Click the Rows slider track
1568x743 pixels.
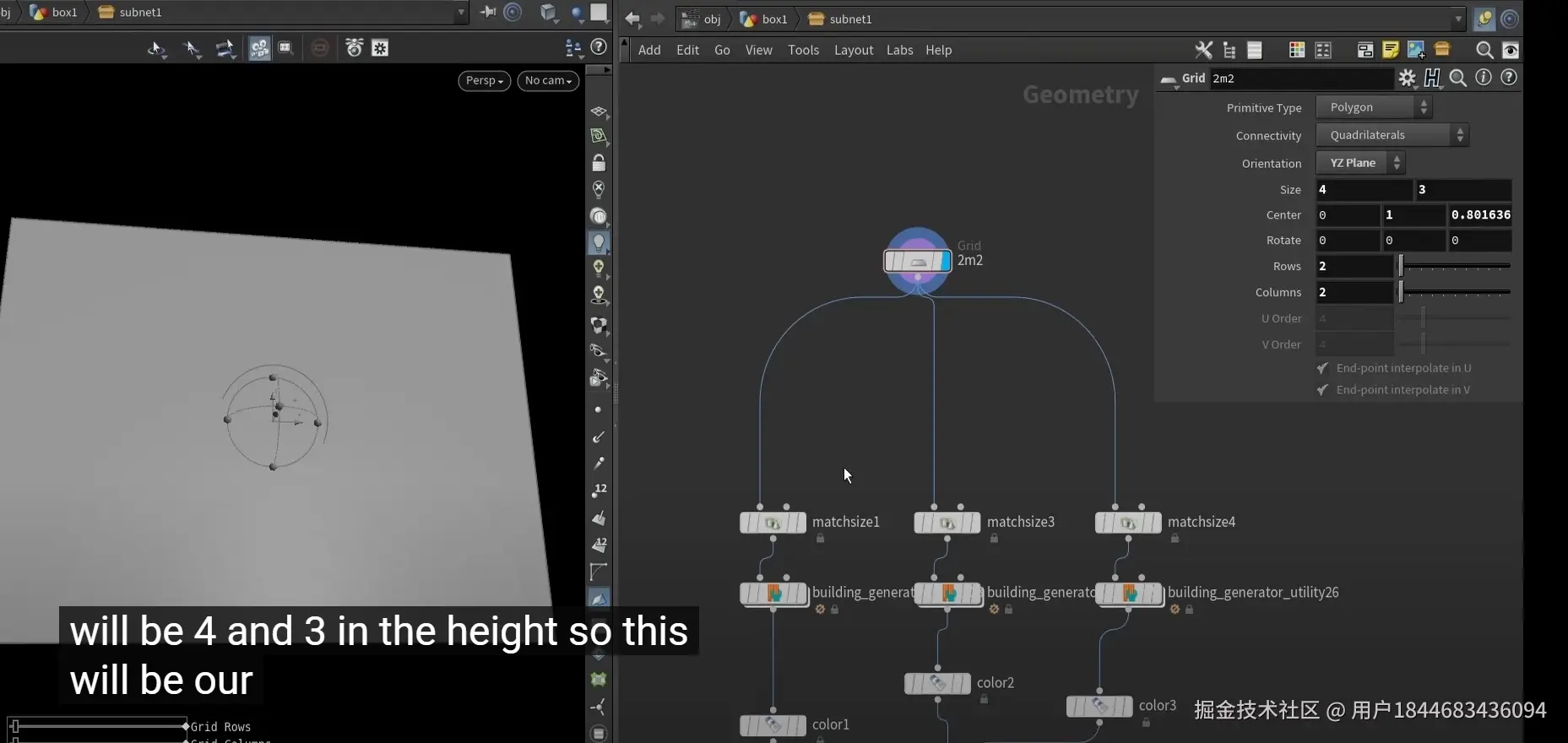[x=1455, y=267]
